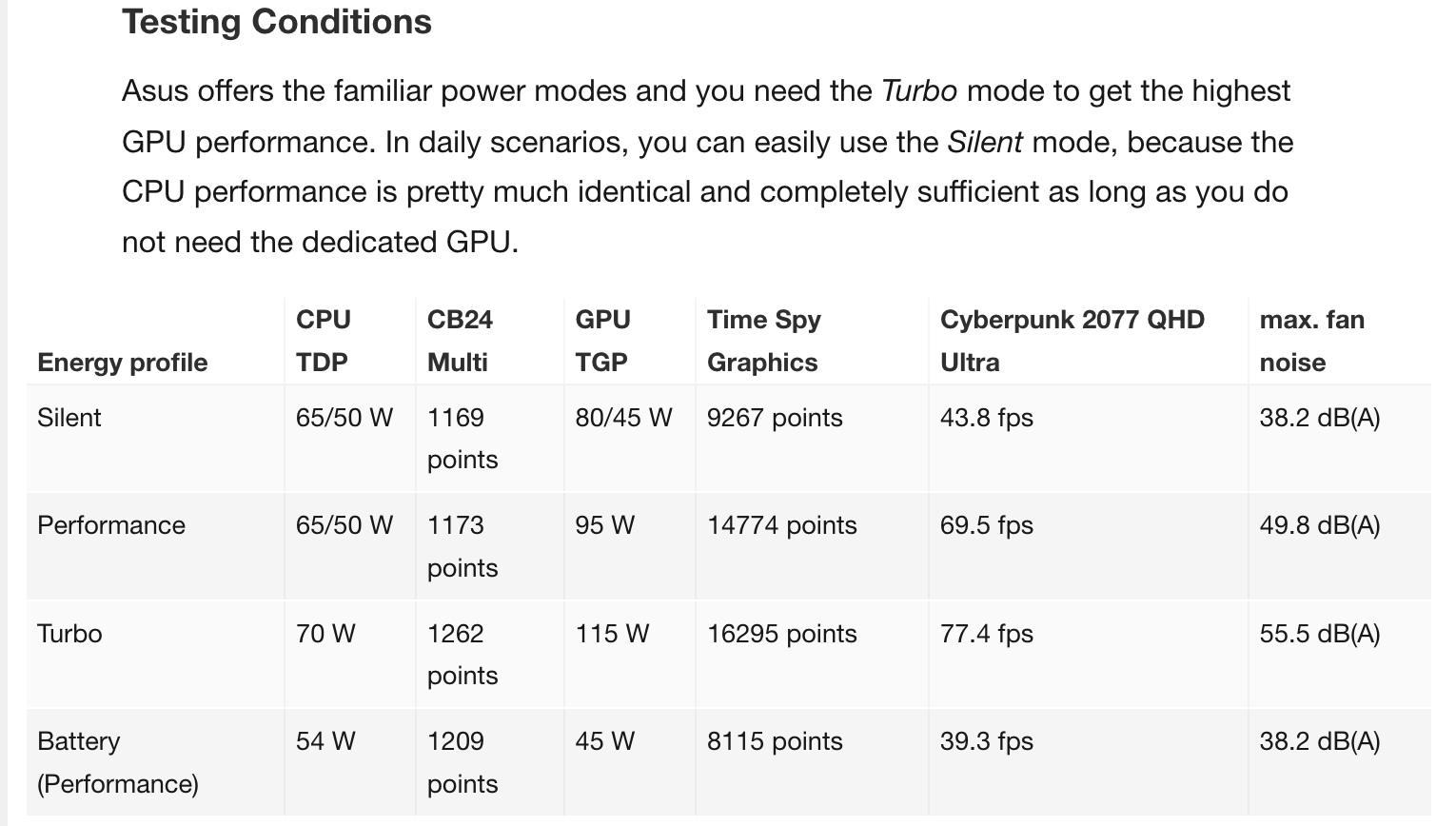This screenshot has width=1456, height=826.
Task: Click the italic Silent word in paragraph
Action: [985, 142]
